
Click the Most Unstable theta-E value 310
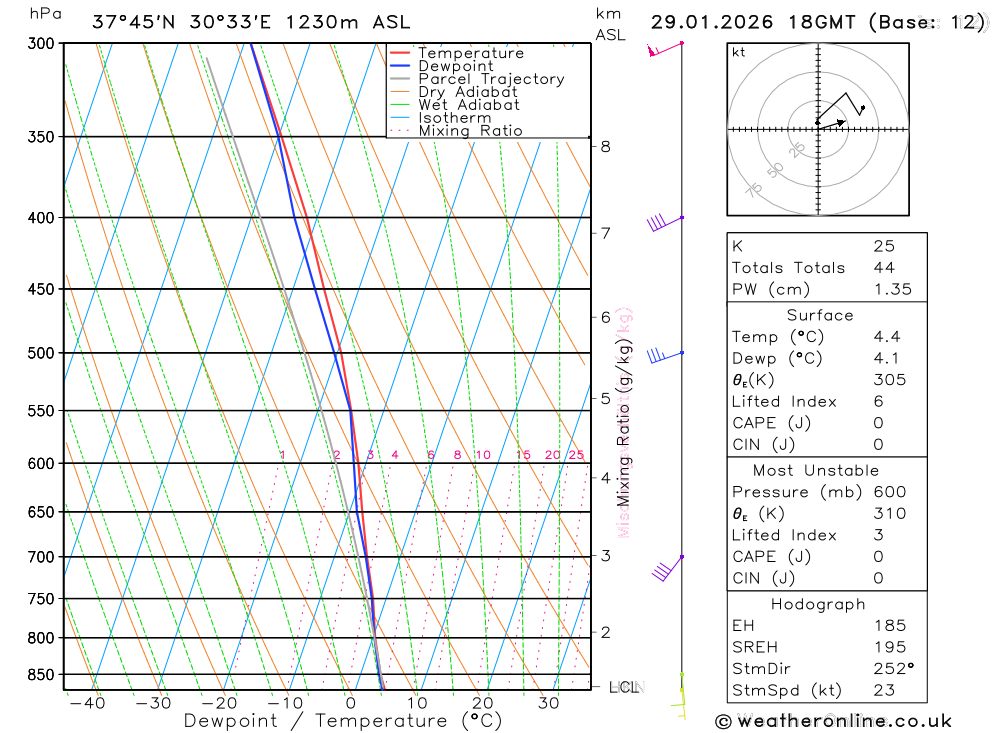(890, 514)
